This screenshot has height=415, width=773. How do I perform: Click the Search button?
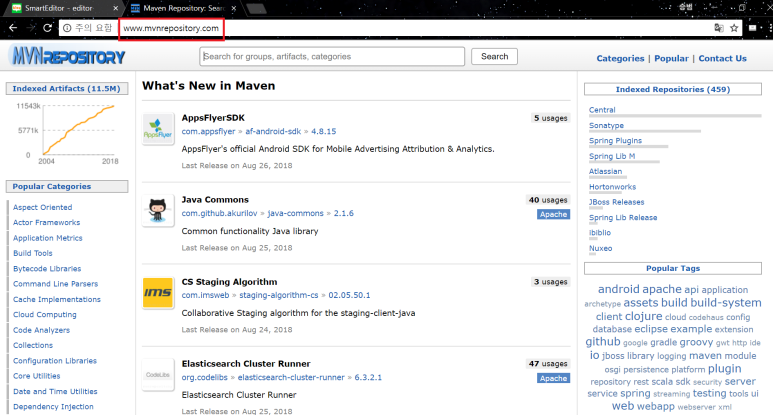pos(494,56)
